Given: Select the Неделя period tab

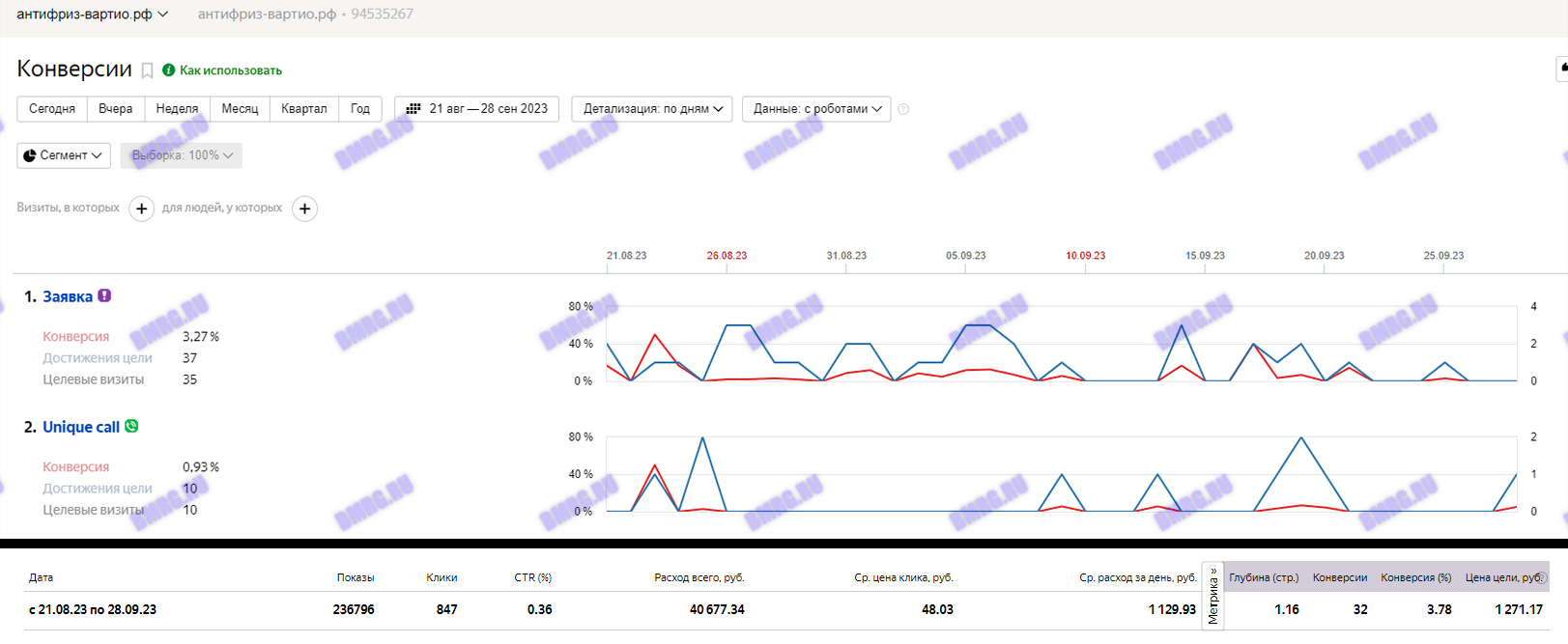Looking at the screenshot, I should coord(177,109).
